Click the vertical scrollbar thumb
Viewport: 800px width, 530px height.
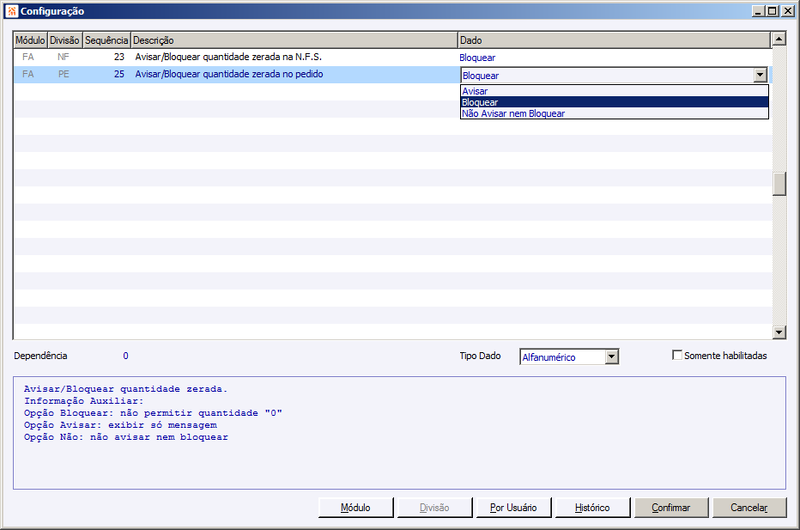[779, 184]
